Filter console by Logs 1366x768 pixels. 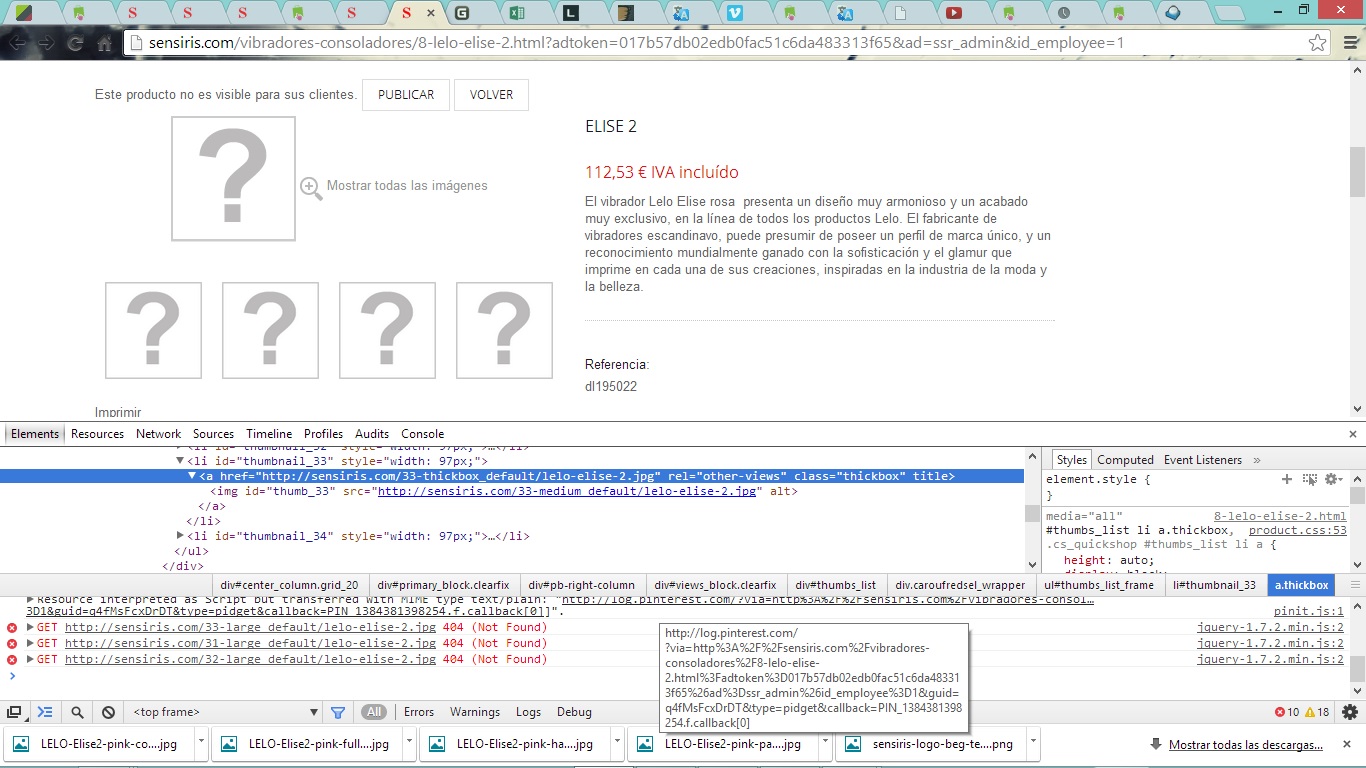pos(528,712)
